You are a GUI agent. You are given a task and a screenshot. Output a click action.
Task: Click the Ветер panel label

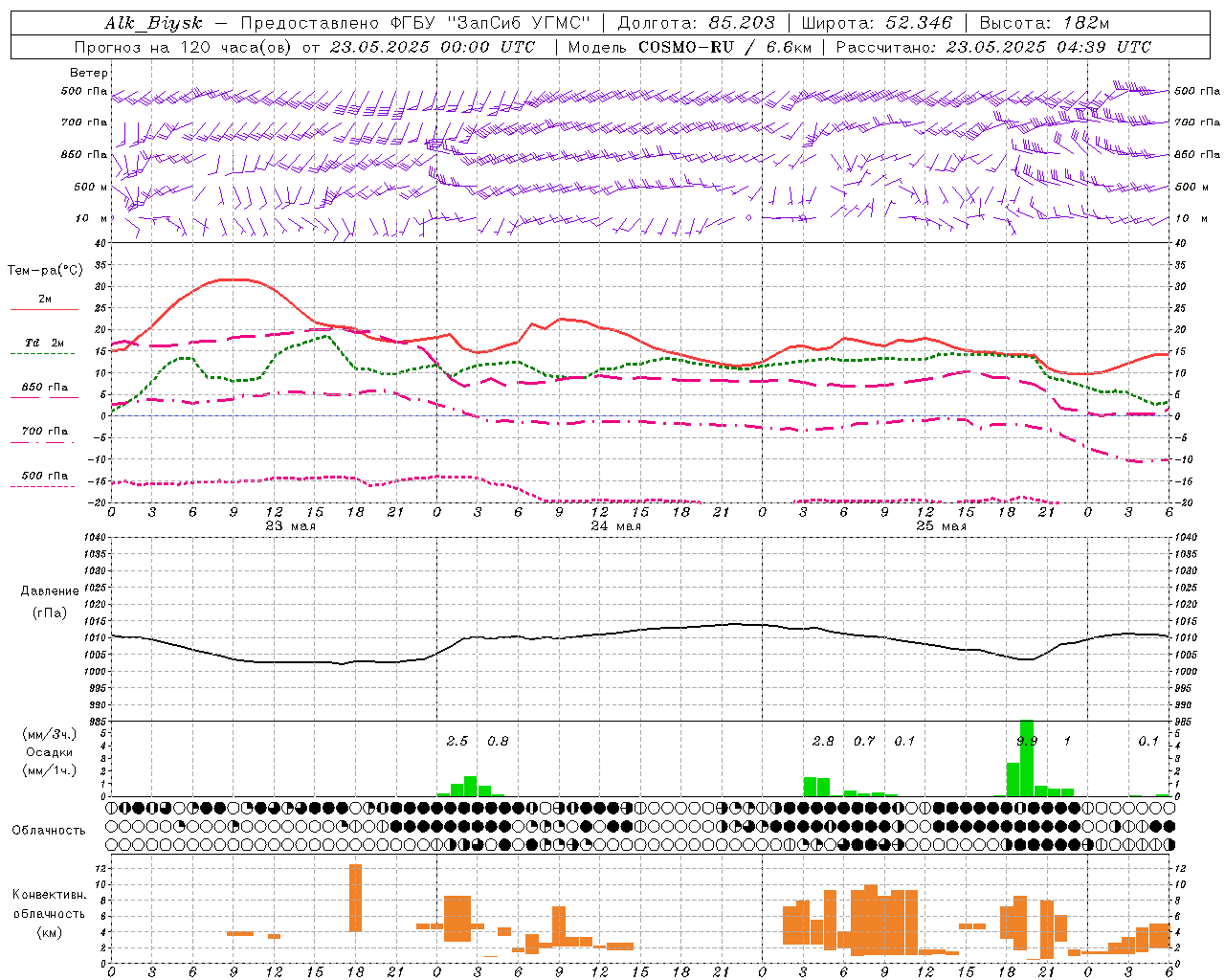[x=89, y=73]
